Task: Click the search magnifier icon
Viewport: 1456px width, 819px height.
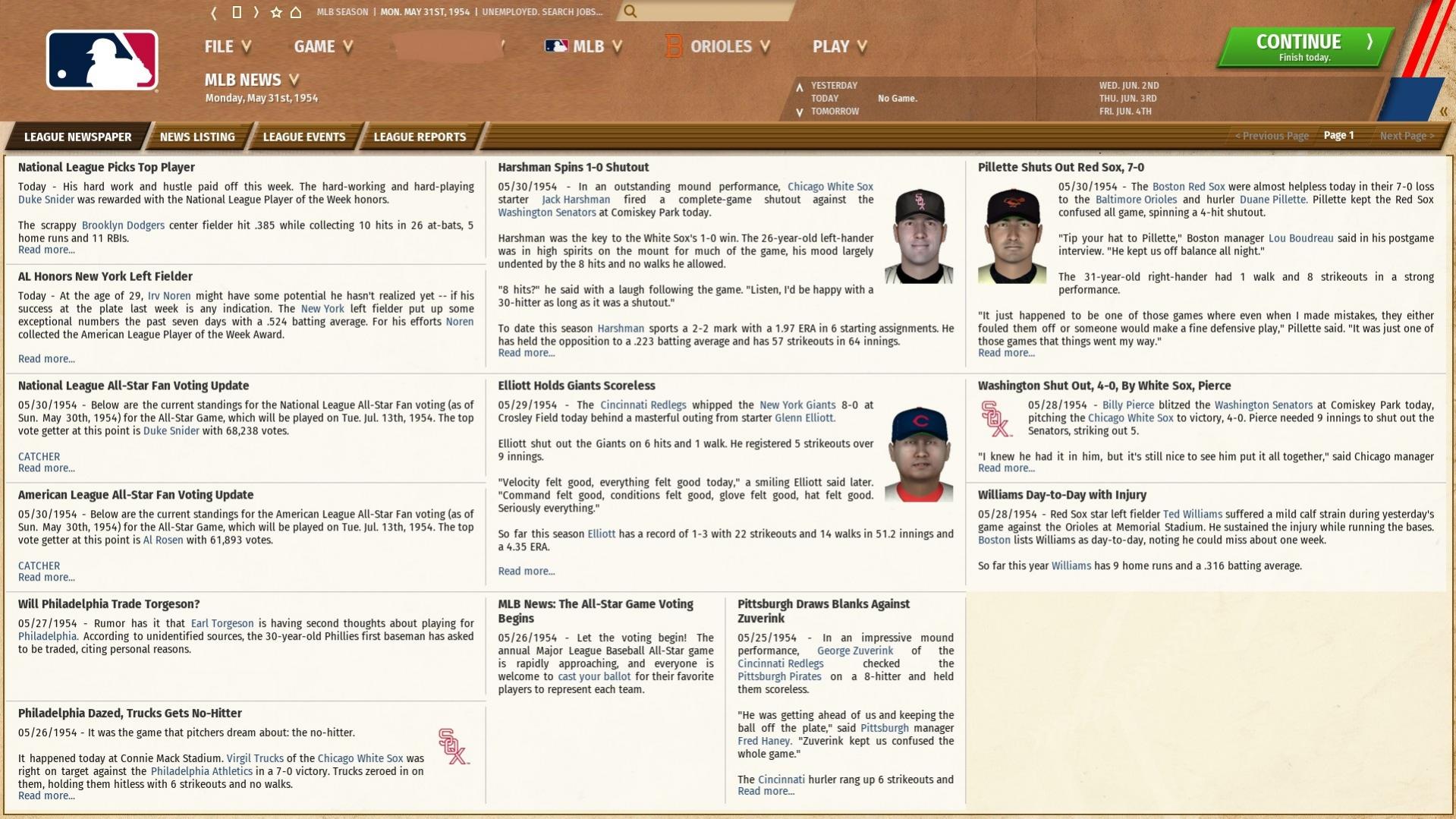Action: coord(631,11)
